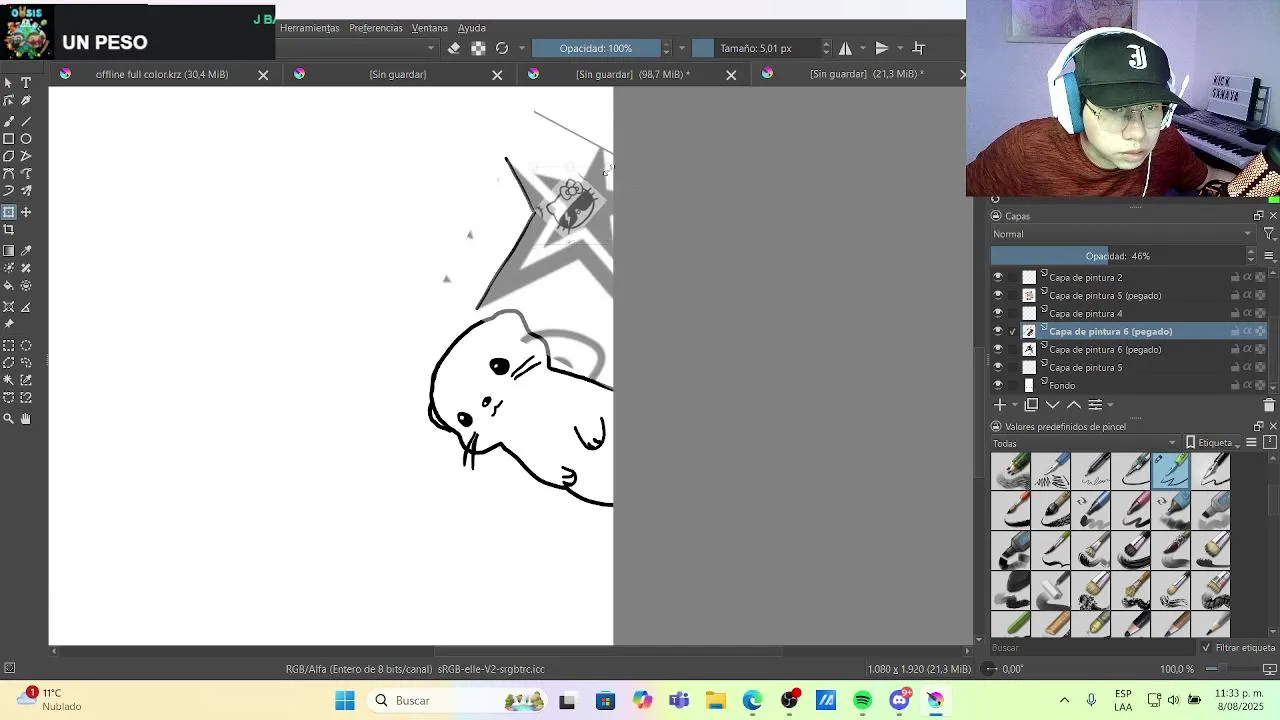Switch to [Sin guardar] (98,7 MiB) tab
The height and width of the screenshot is (720, 1280).
633,74
